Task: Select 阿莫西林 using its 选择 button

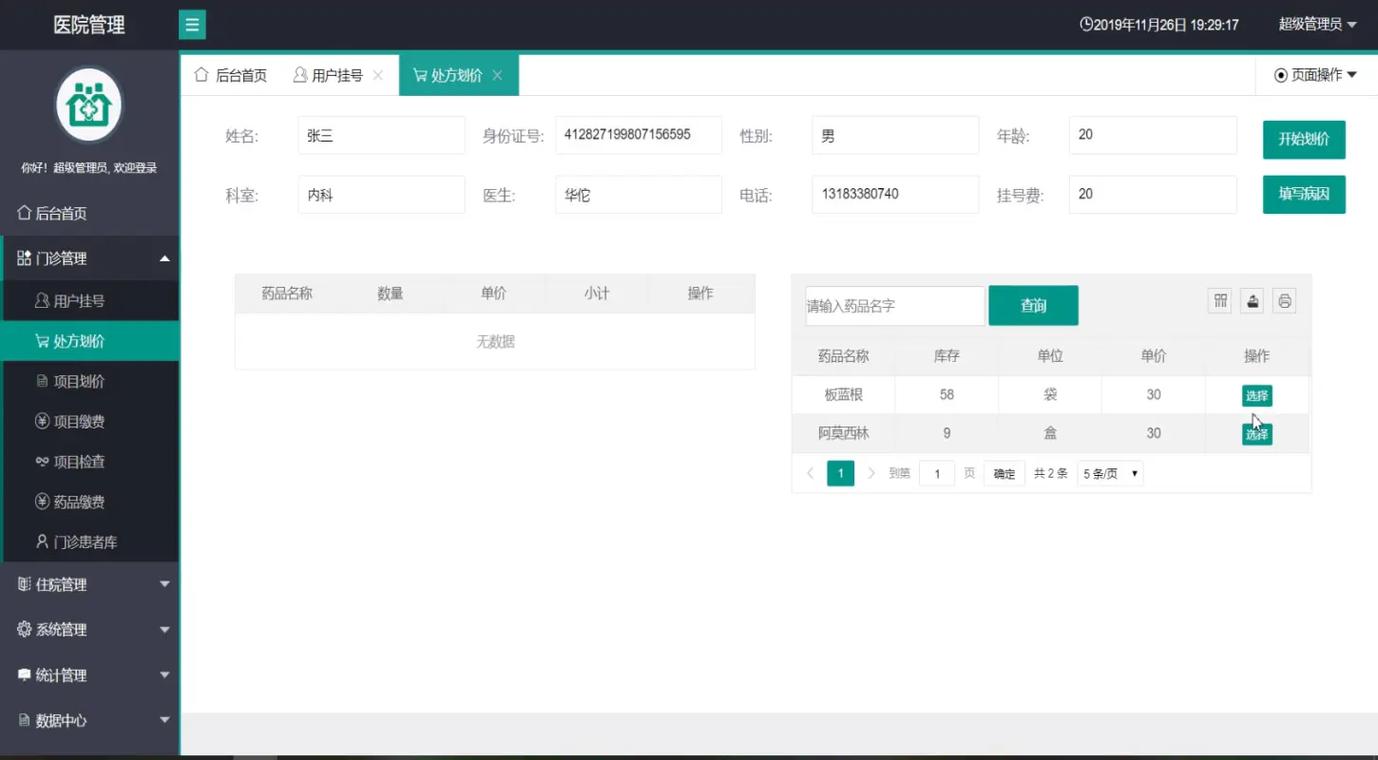Action: tap(1256, 434)
